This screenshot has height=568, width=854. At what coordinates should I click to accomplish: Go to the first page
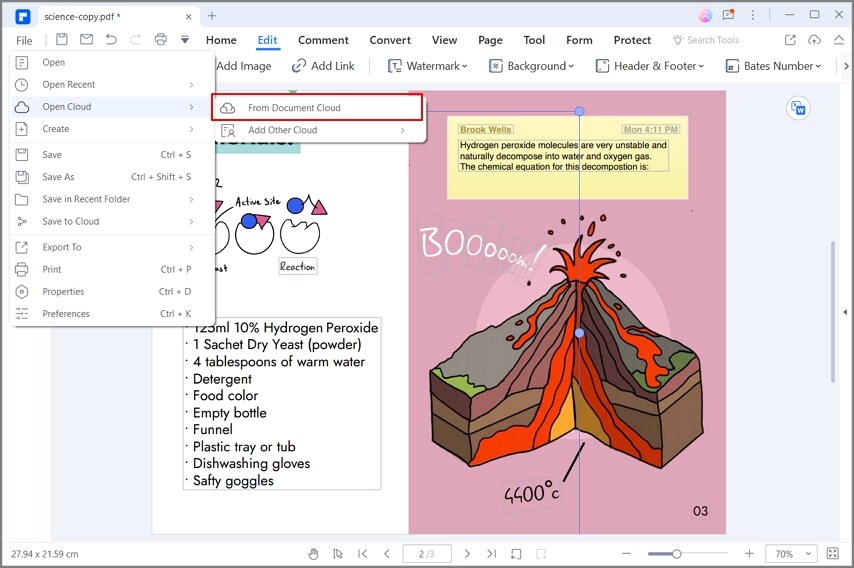tap(363, 554)
